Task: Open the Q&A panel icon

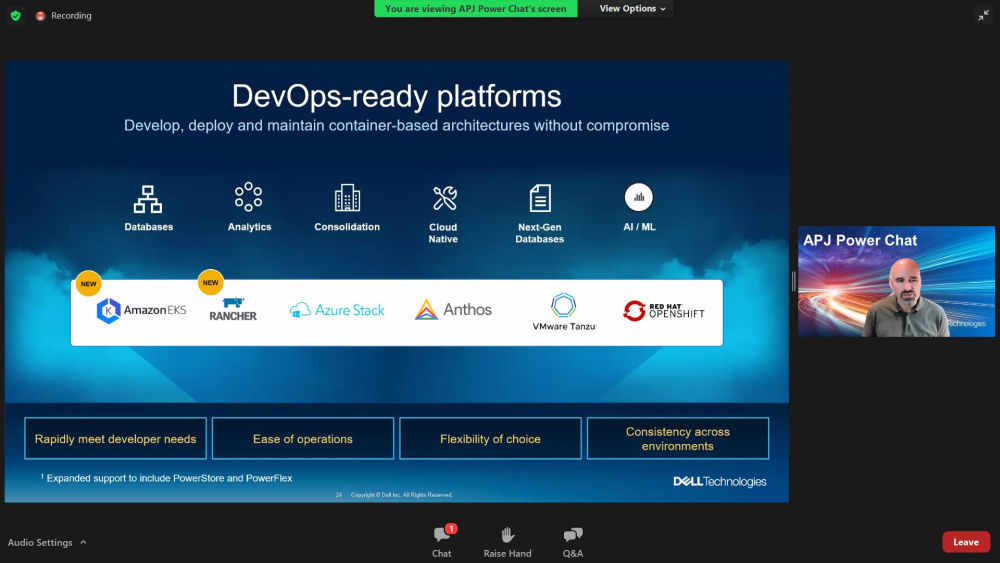Action: [573, 534]
